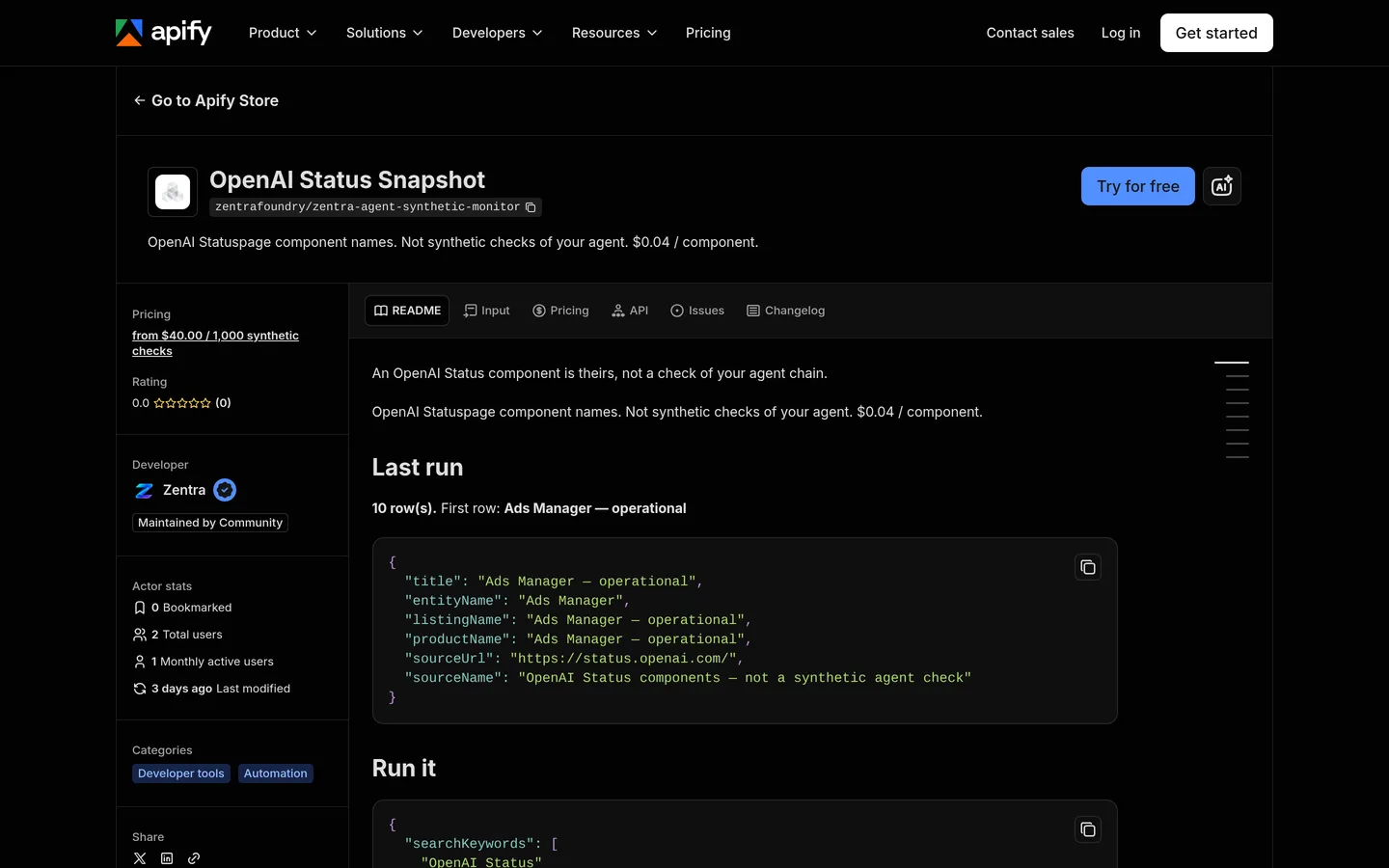View the Changelog tab

coord(786,311)
